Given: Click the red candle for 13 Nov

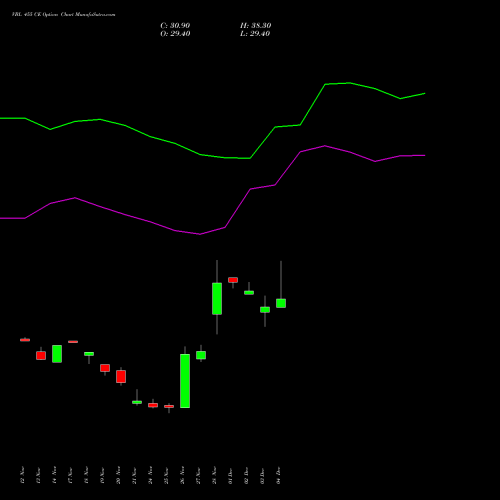Looking at the screenshot, I should point(41,355).
